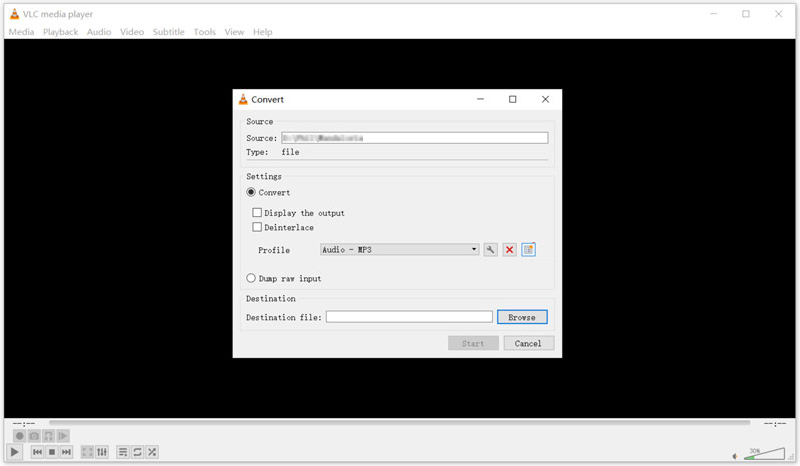Viewport: 800px width, 466px height.
Task: Click the VLC cone icon in Convert dialog
Action: (243, 100)
